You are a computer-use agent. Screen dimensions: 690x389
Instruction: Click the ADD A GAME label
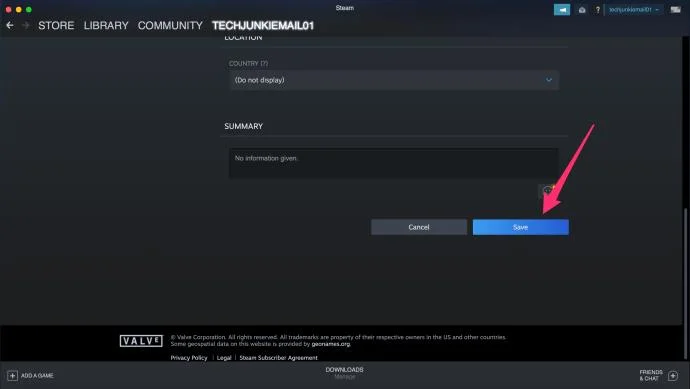37,375
